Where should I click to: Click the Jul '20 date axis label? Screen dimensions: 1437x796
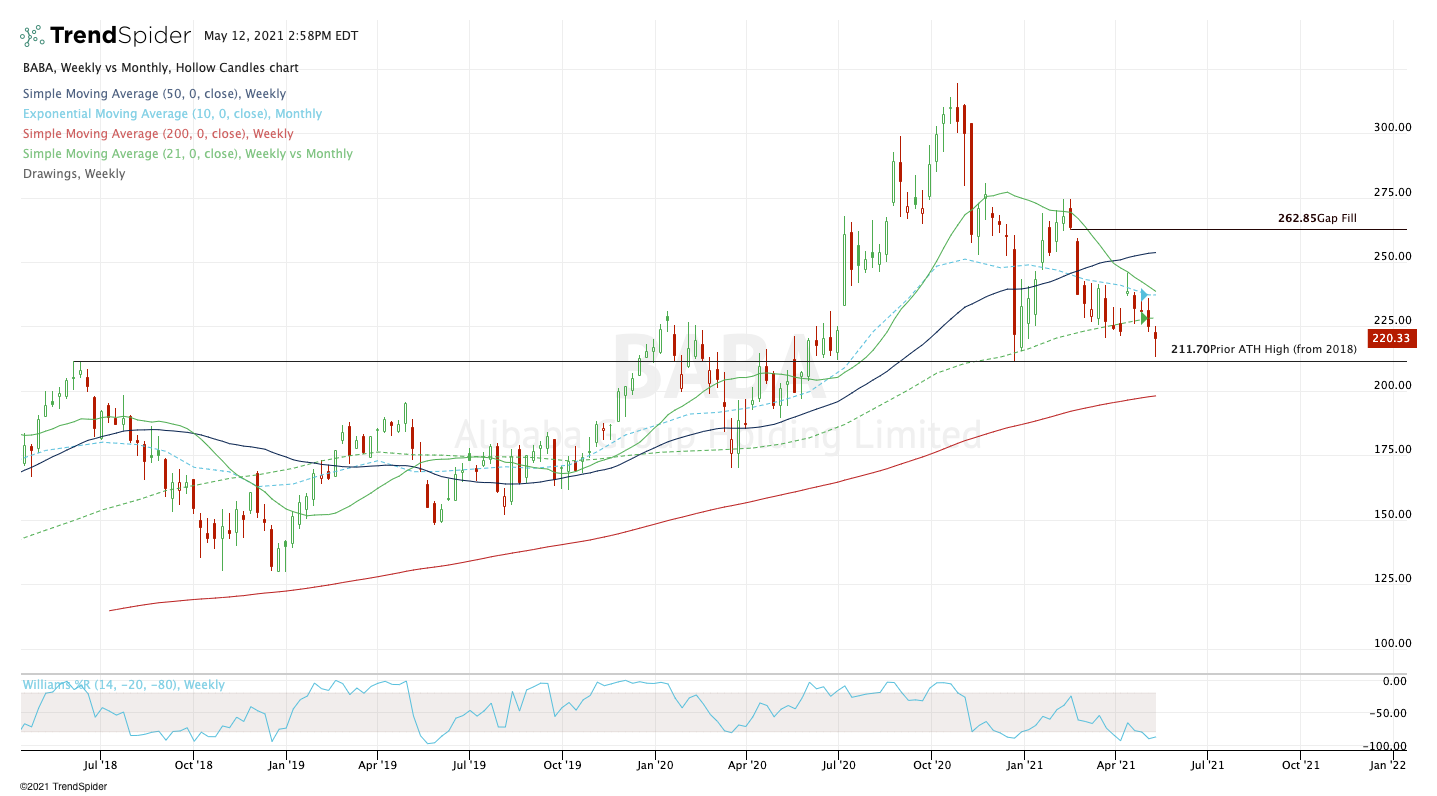tap(838, 766)
